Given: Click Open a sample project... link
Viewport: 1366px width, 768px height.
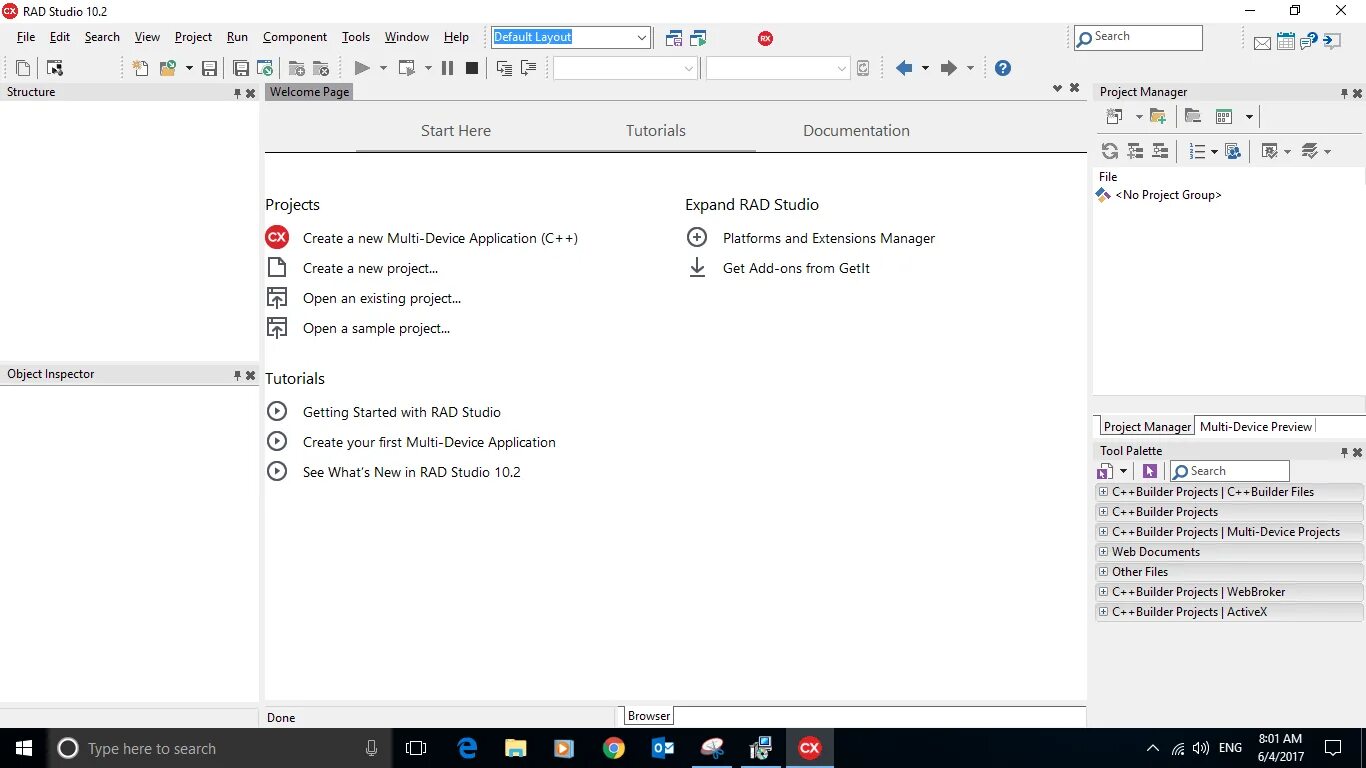Looking at the screenshot, I should 376,328.
